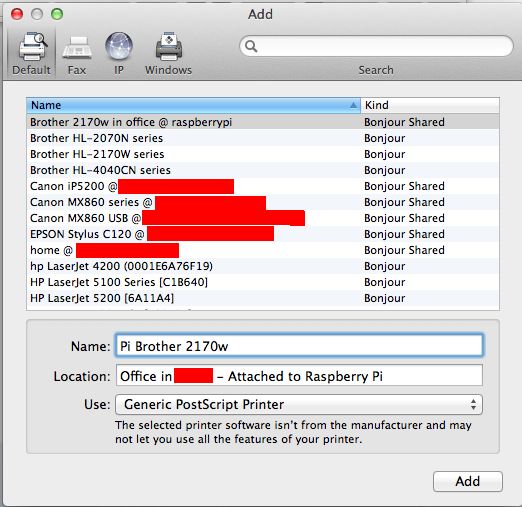Viewport: 522px width, 507px height.
Task: Toggle sort direction arrow in Name header
Action: pos(353,105)
